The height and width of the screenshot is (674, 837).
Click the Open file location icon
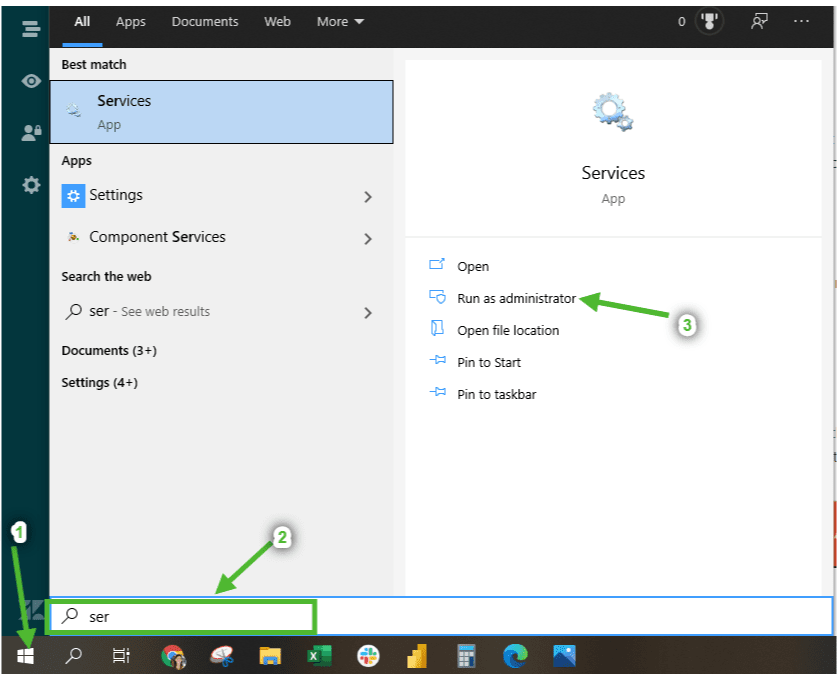(x=437, y=328)
